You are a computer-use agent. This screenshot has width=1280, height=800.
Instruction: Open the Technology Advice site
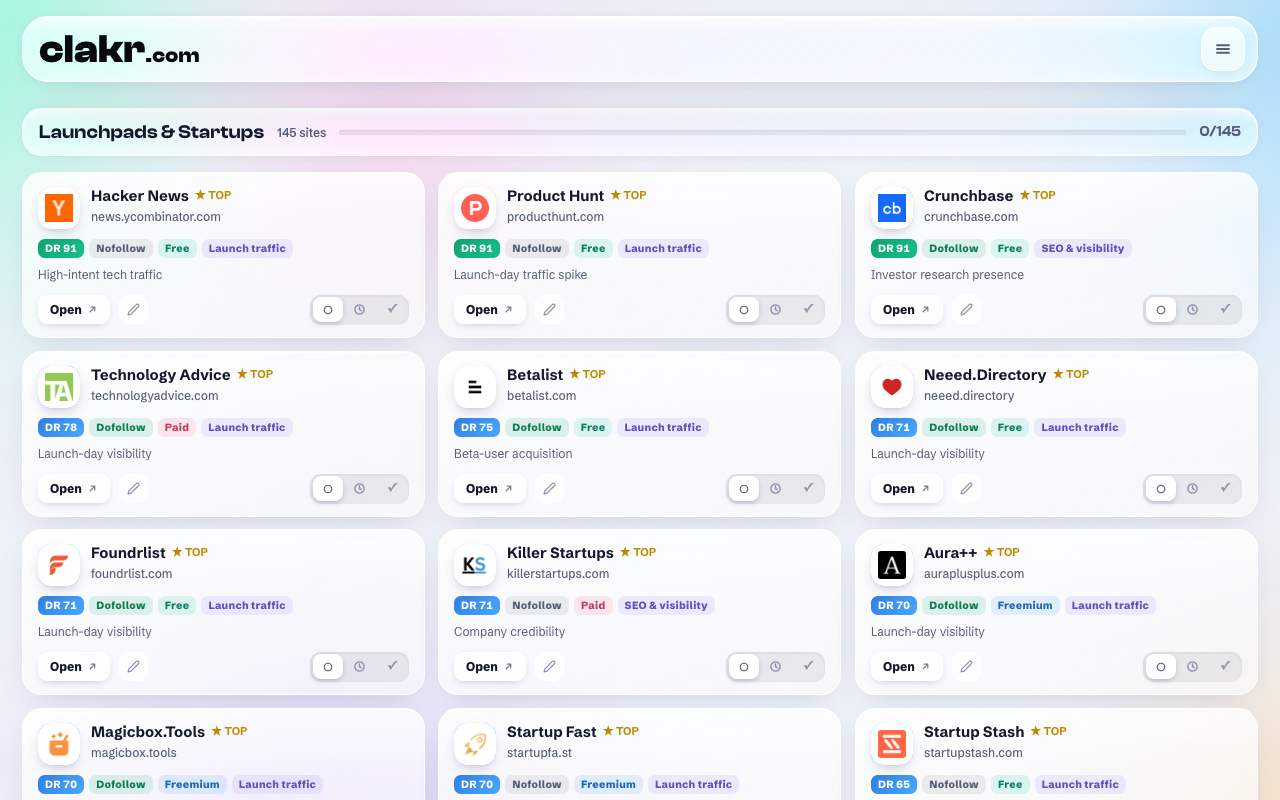pyautogui.click(x=74, y=489)
